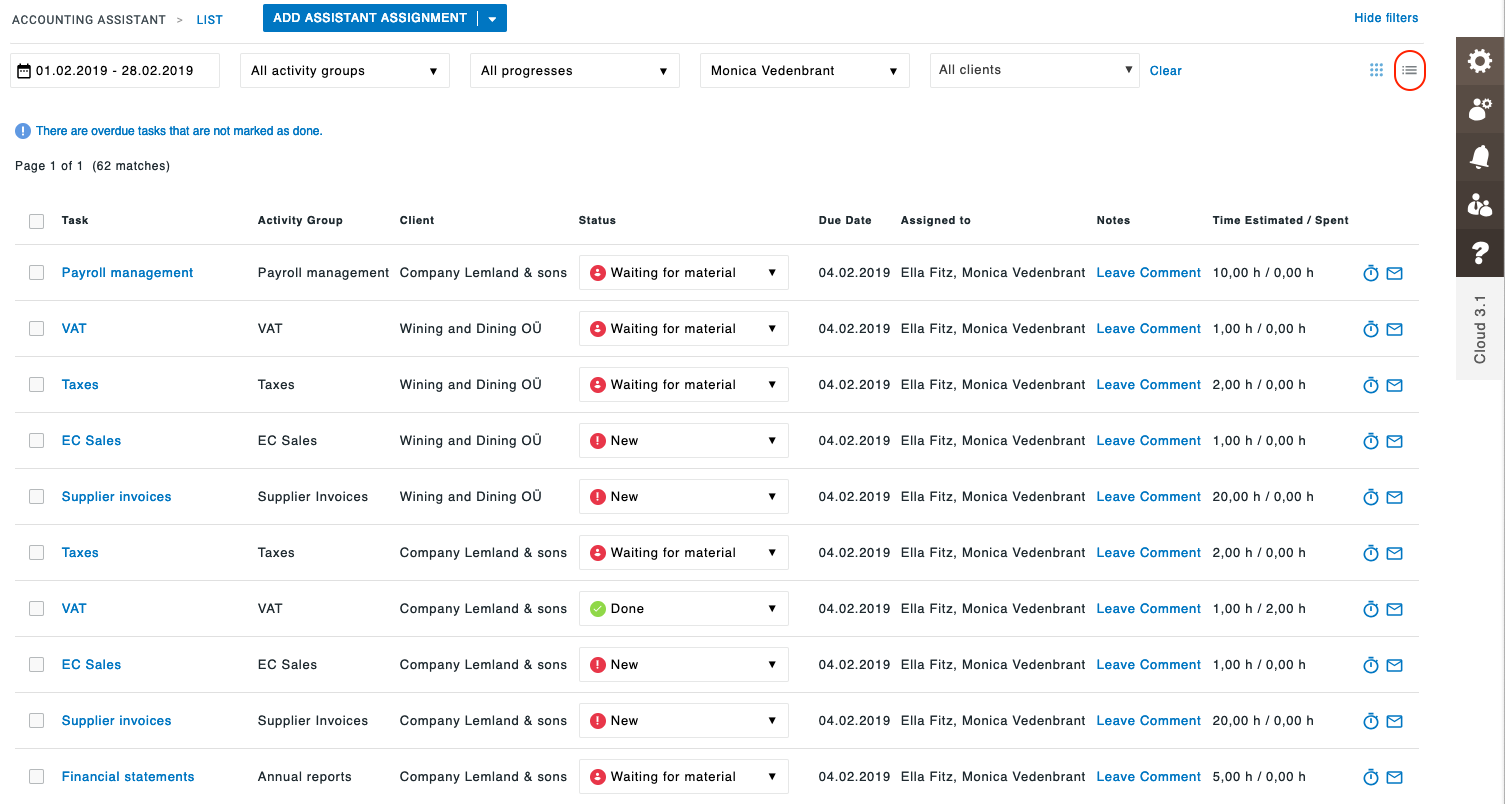1505x804 pixels.
Task: Check the Payroll management task checkbox
Action: 36,272
